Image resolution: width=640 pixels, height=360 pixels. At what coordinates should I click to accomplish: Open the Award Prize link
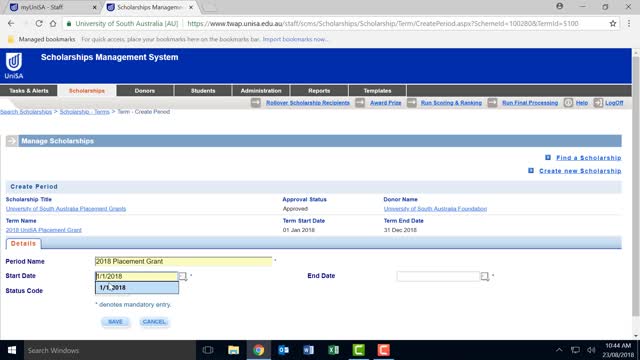pyautogui.click(x=385, y=103)
